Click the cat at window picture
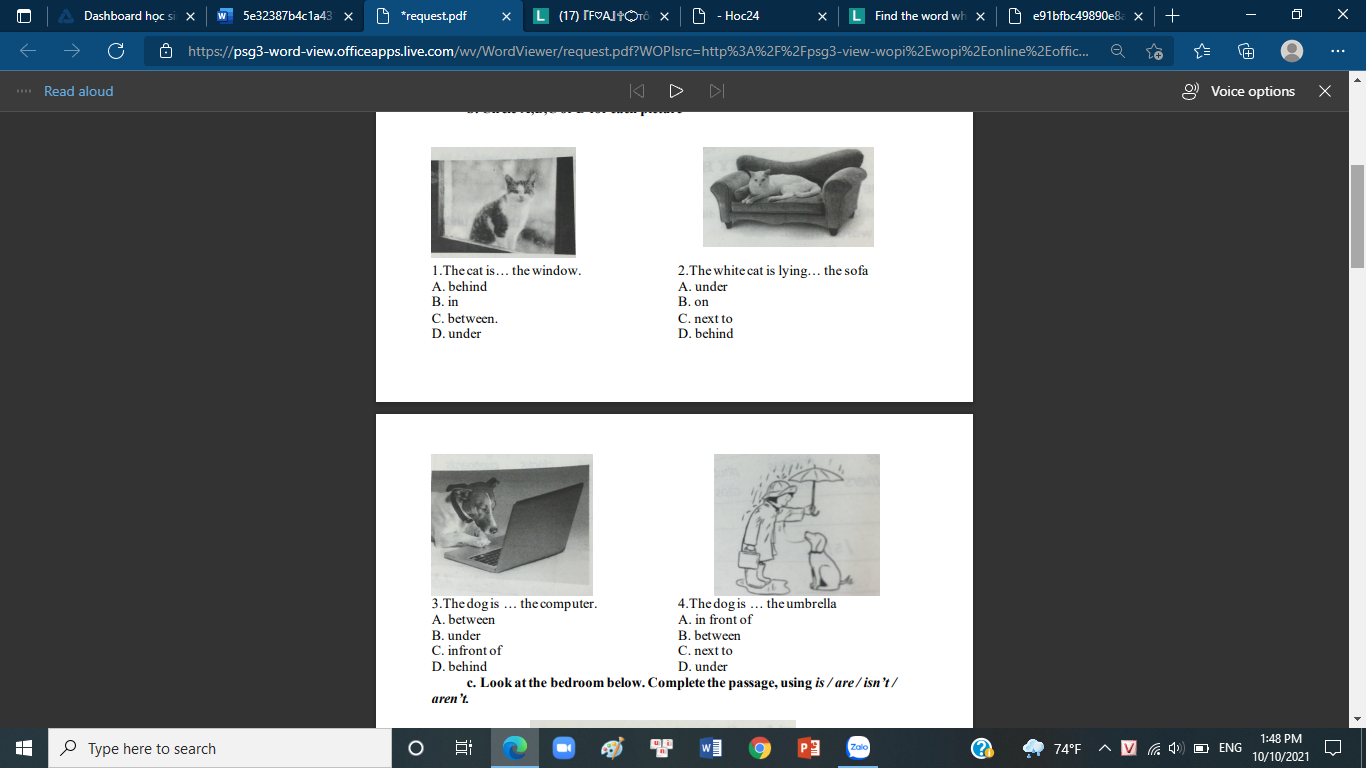The height and width of the screenshot is (768, 1366). click(503, 201)
